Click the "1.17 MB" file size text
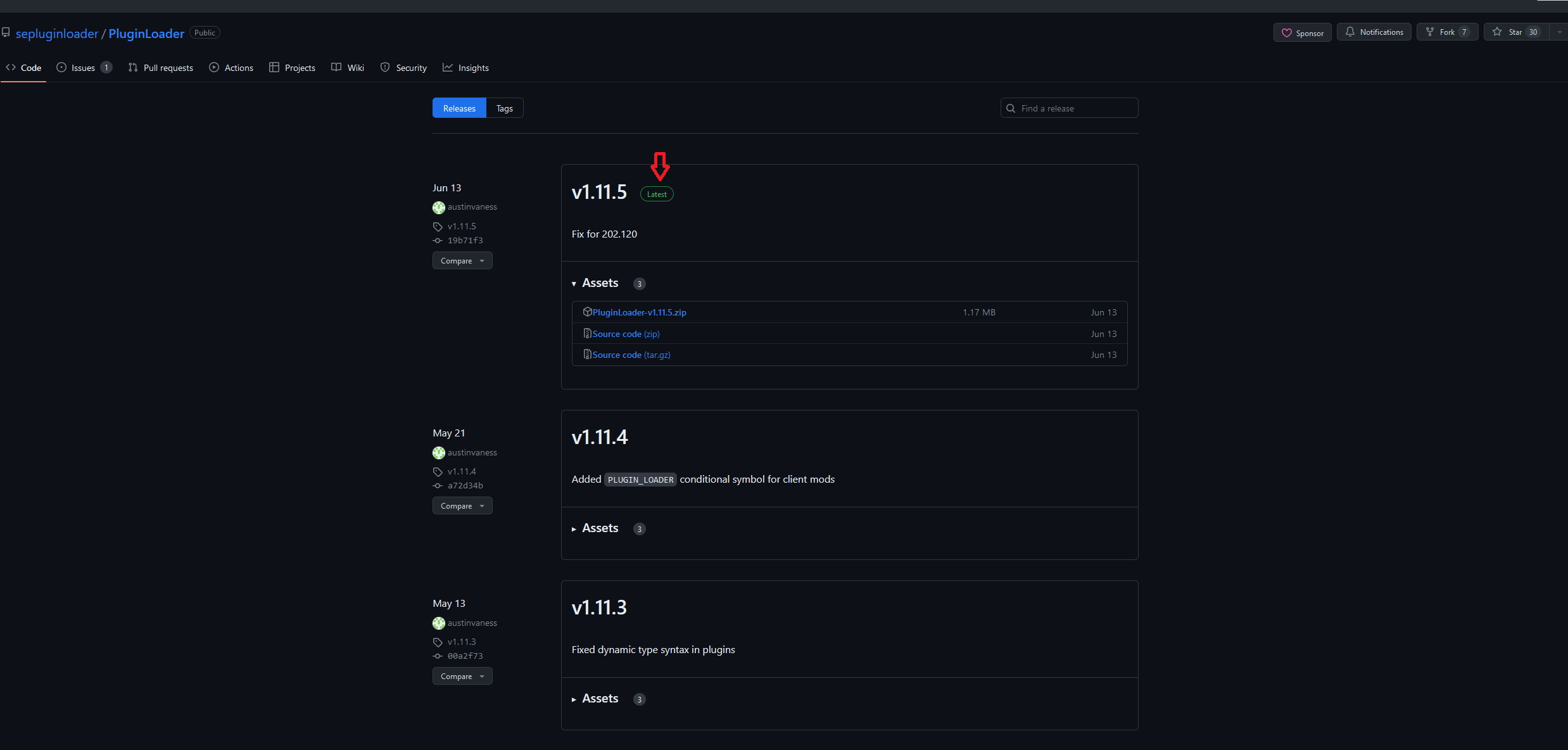The height and width of the screenshot is (750, 1568). tap(979, 312)
